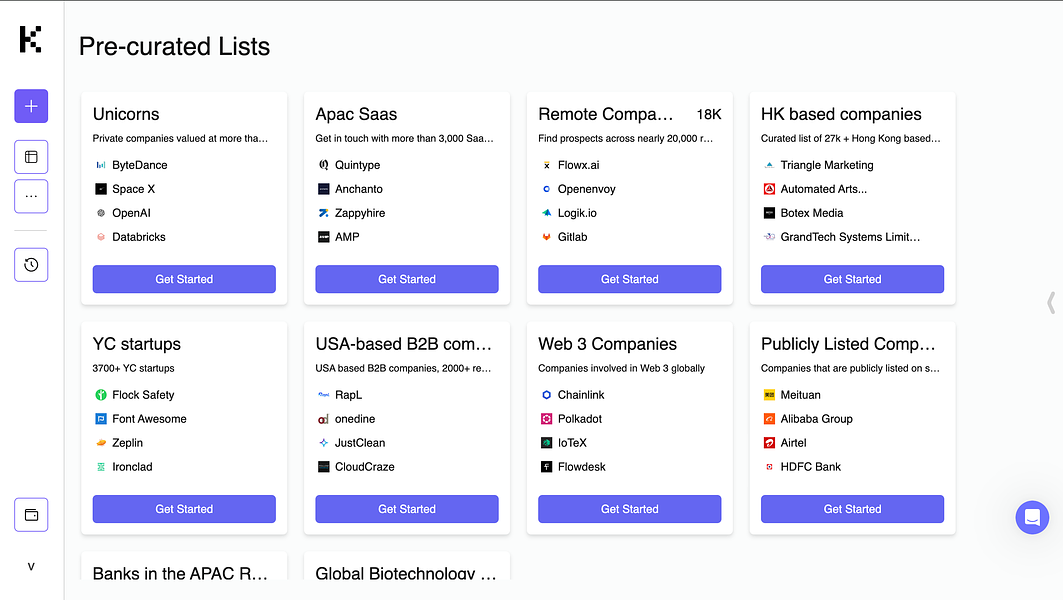The width and height of the screenshot is (1063, 600).
Task: Select AMP in Apac Saas list
Action: [347, 237]
